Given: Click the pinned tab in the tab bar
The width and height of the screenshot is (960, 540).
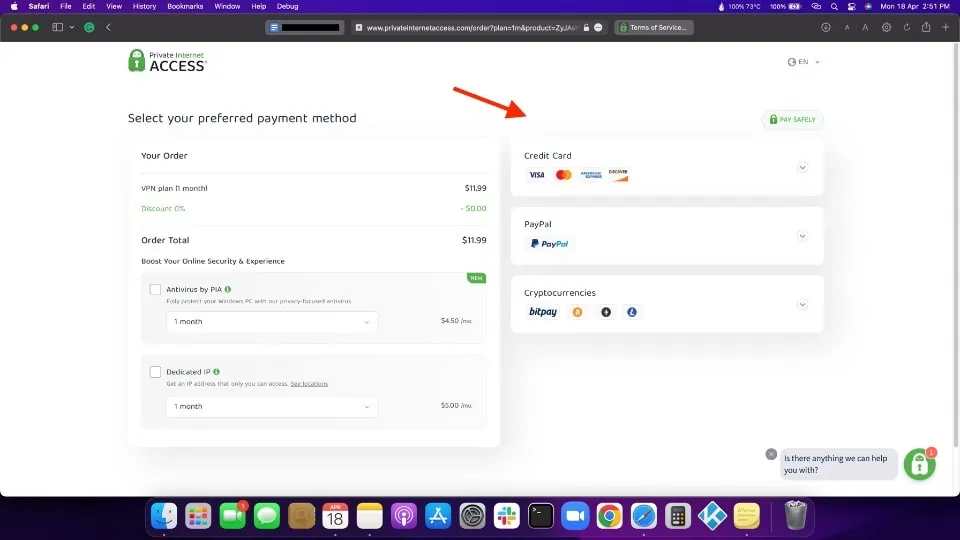Looking at the screenshot, I should coord(304,28).
